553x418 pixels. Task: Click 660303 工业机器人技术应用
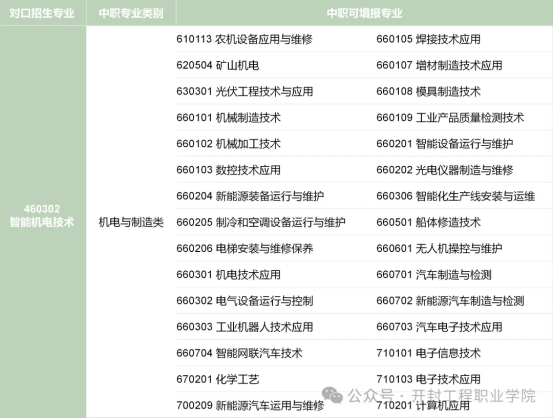pos(245,327)
